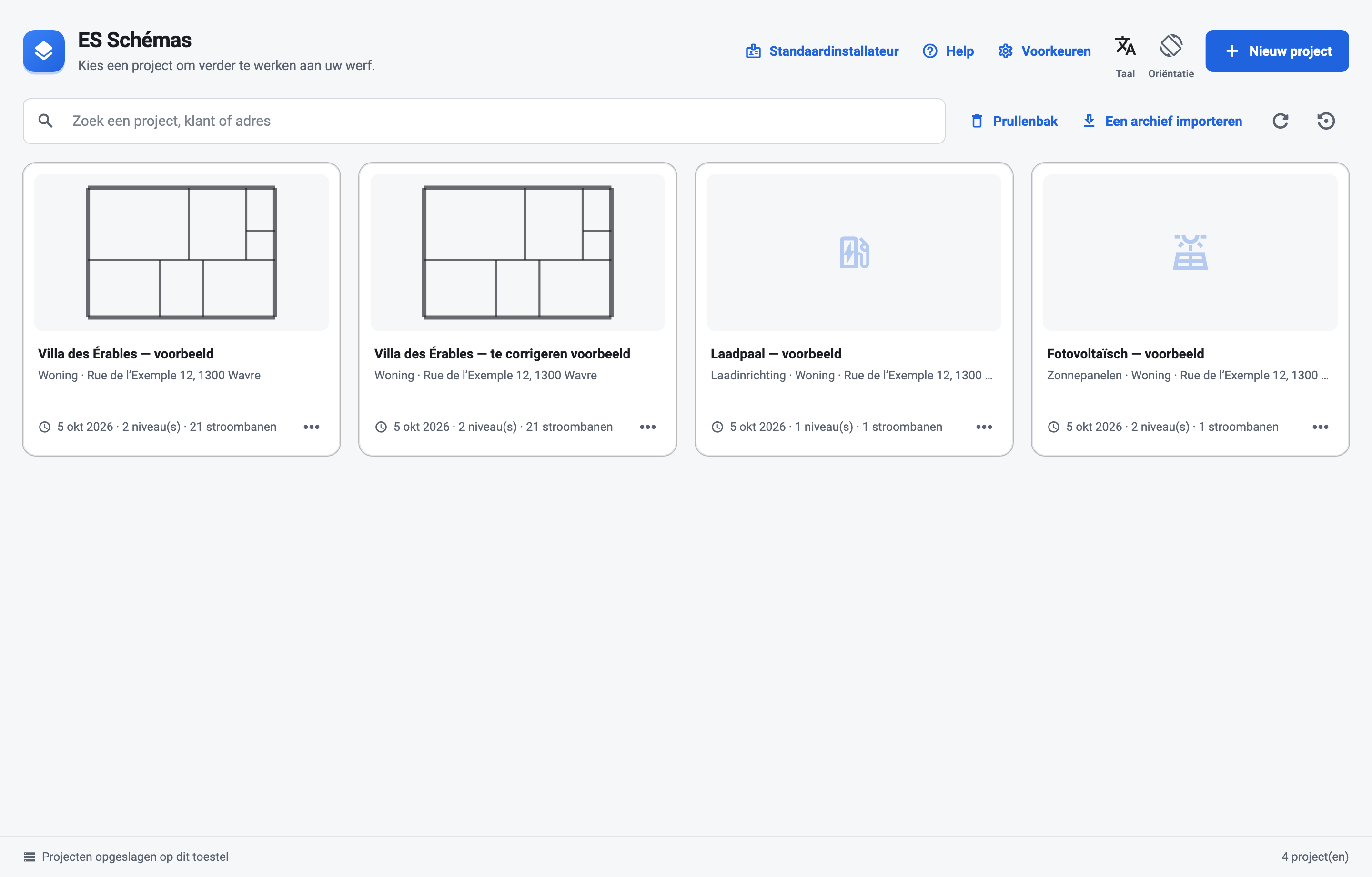Click the clock icon on Laadpaal card

(x=717, y=427)
